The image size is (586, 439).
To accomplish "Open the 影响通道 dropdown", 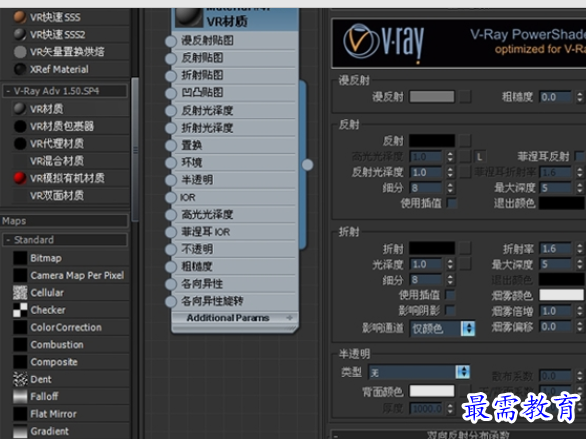I will coord(442,328).
